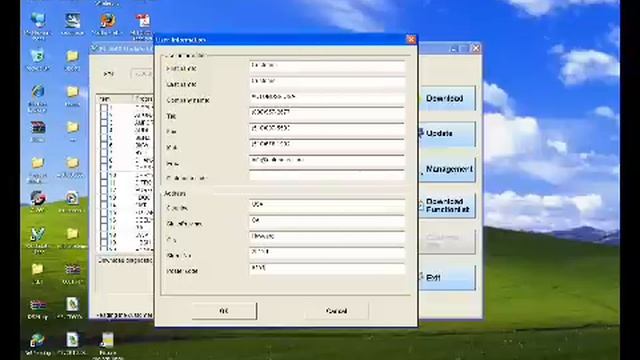Click into the Mobile number input field
Viewport: 640px width, 360px height.
(327, 146)
